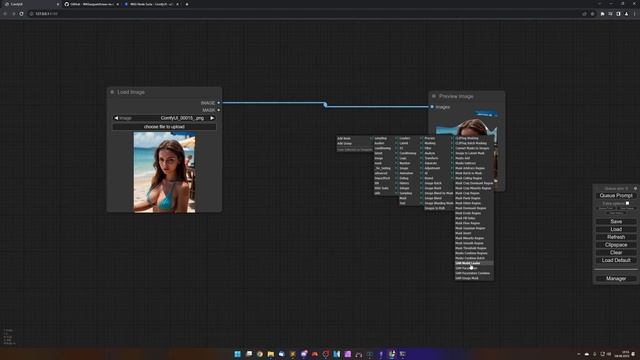Open the browser extensions puzzle icon

[x=602, y=14]
